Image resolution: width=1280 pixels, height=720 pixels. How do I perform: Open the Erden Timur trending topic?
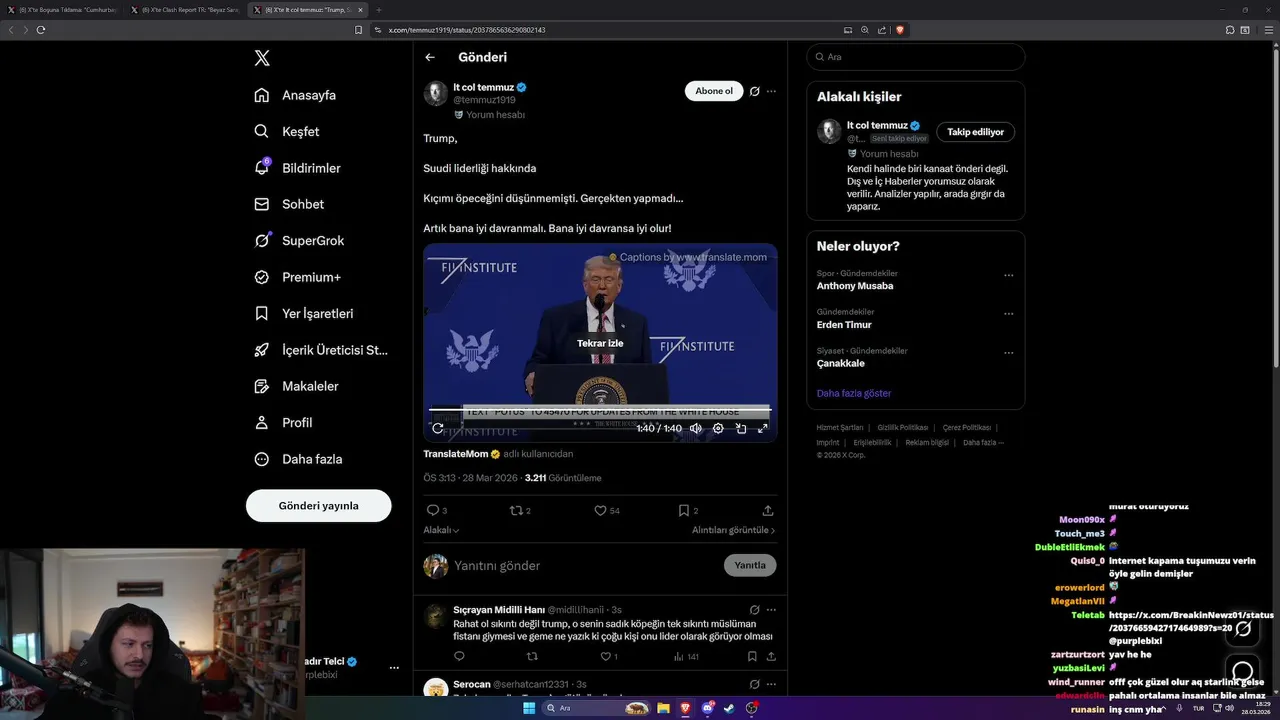point(844,325)
